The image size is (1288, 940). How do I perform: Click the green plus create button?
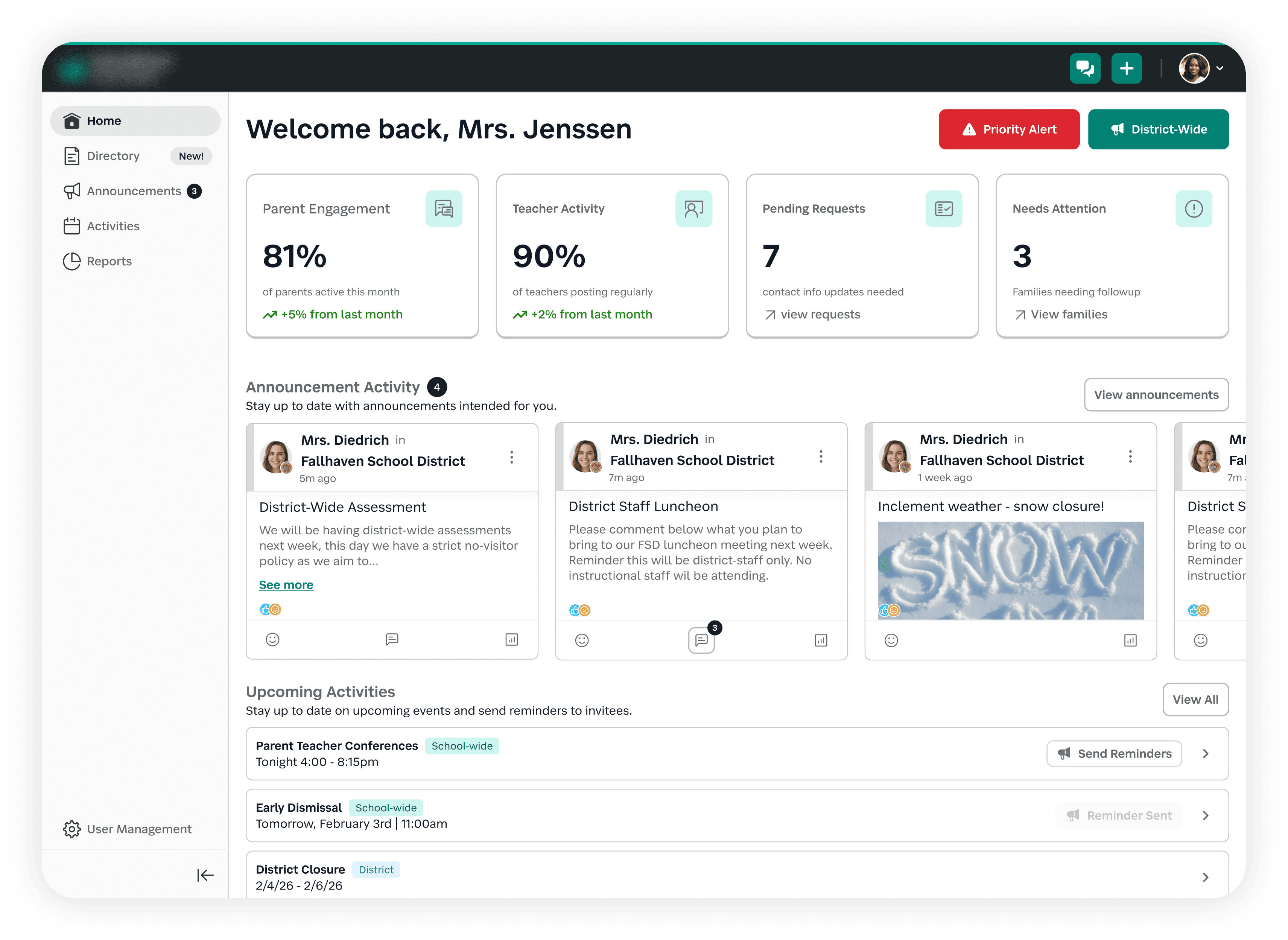(x=1127, y=68)
